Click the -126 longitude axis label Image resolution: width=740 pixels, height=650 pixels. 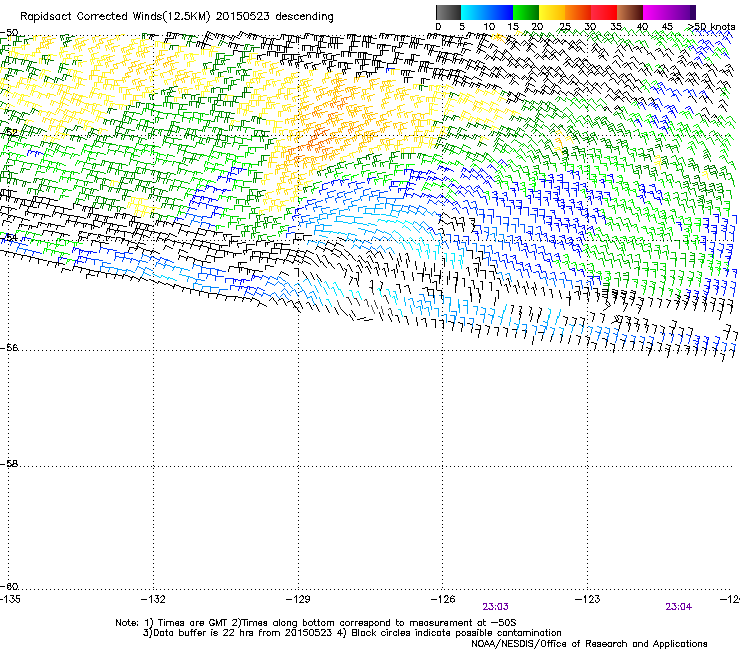point(443,599)
